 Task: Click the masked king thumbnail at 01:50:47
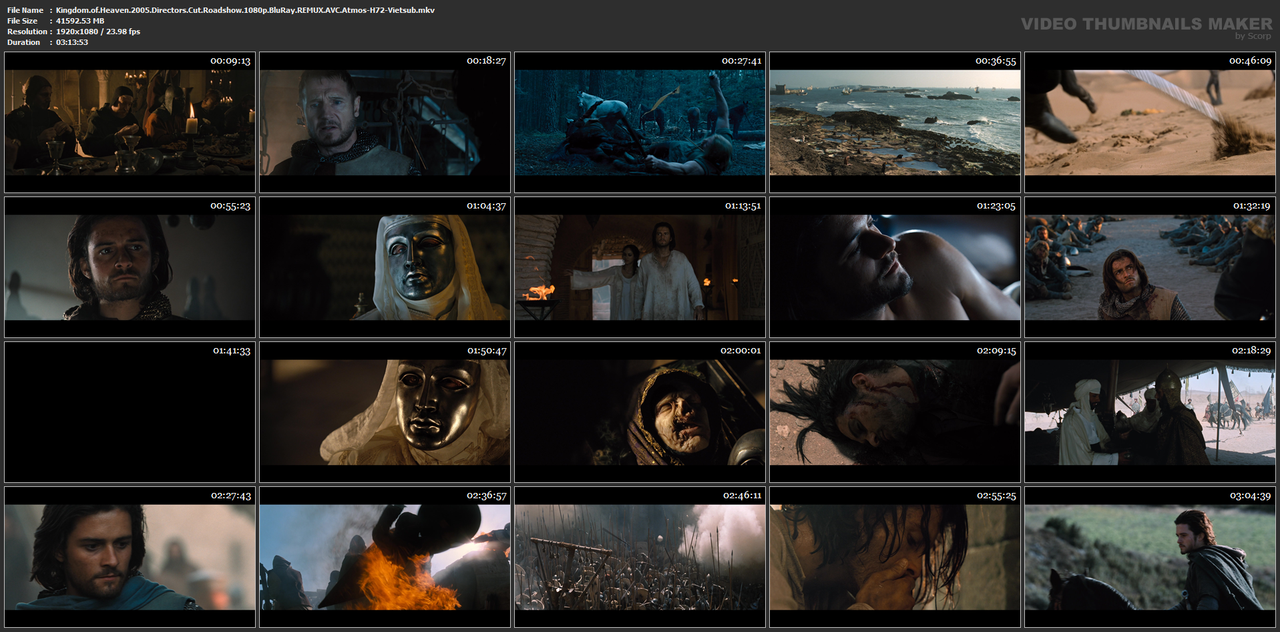pos(385,412)
